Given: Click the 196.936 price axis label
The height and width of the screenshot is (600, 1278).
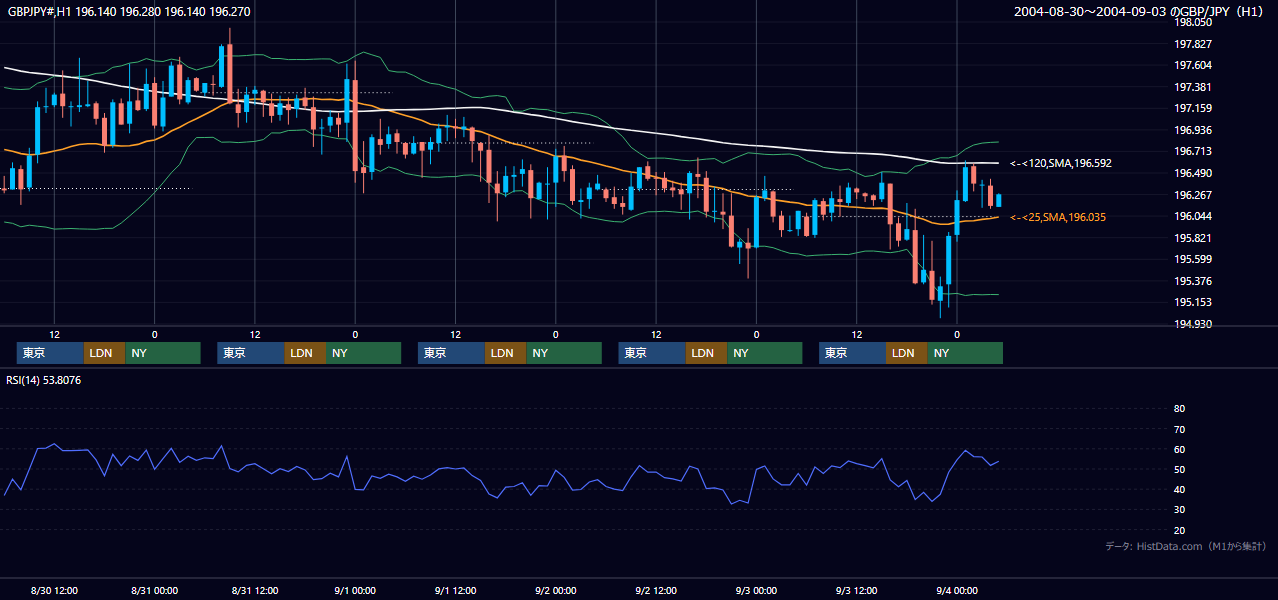Looking at the screenshot, I should tap(1193, 130).
